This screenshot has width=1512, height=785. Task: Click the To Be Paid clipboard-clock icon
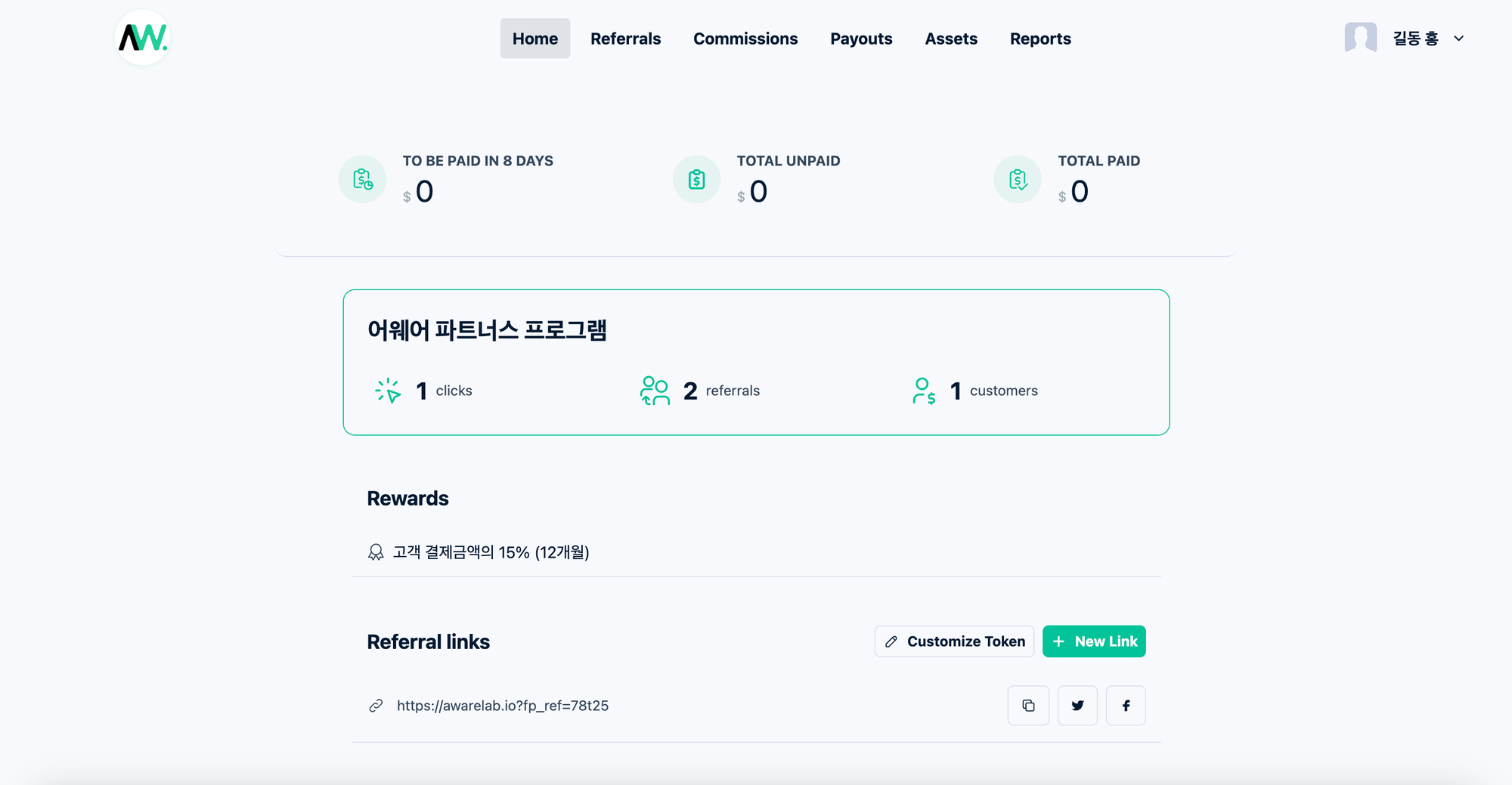click(x=363, y=180)
